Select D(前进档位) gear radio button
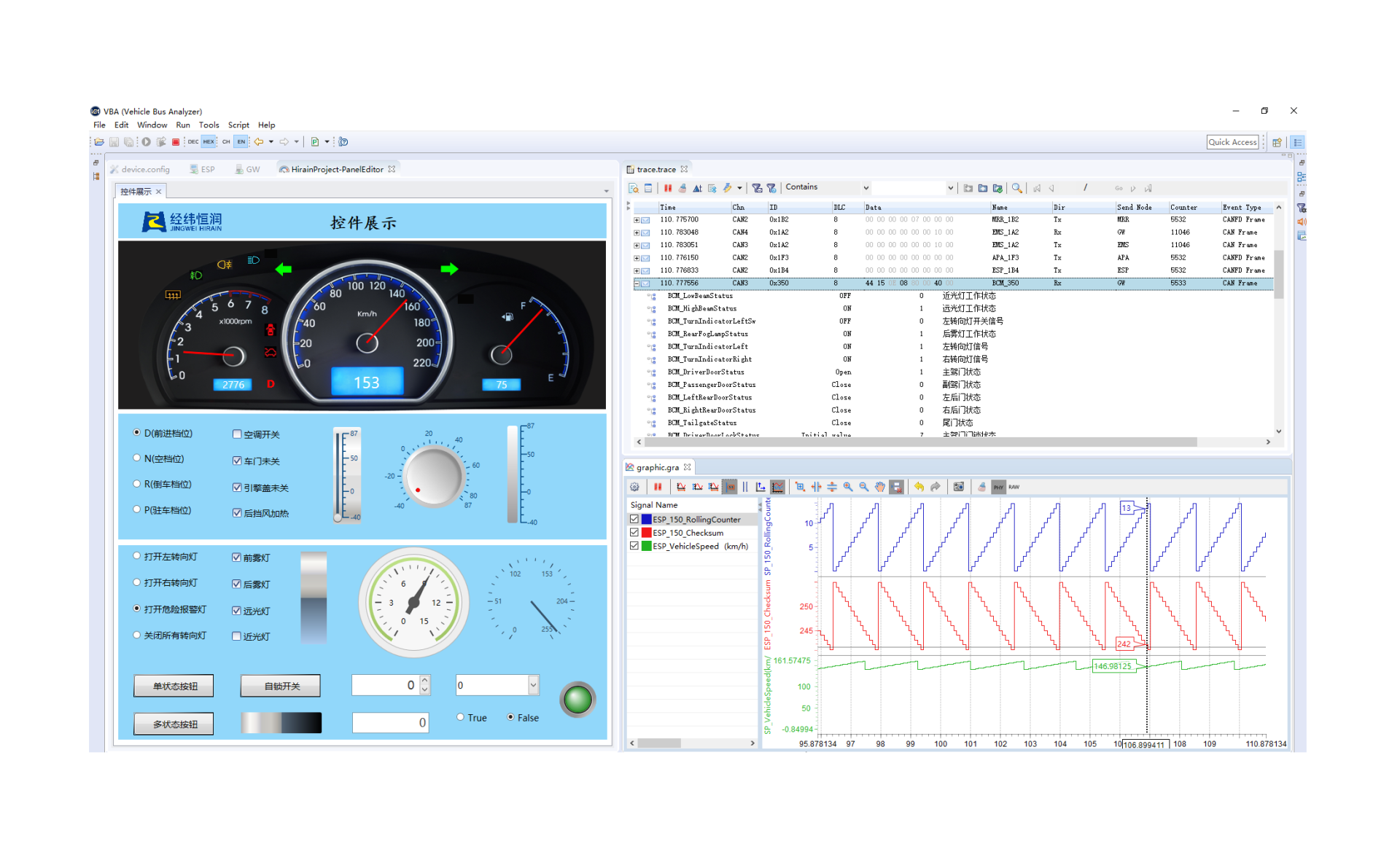The image size is (1400, 868). (x=136, y=433)
